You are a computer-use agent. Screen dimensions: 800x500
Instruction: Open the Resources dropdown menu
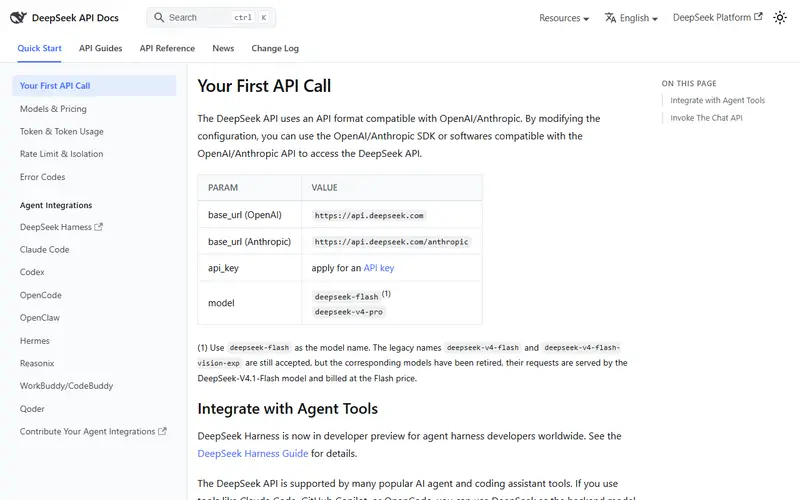click(x=564, y=18)
